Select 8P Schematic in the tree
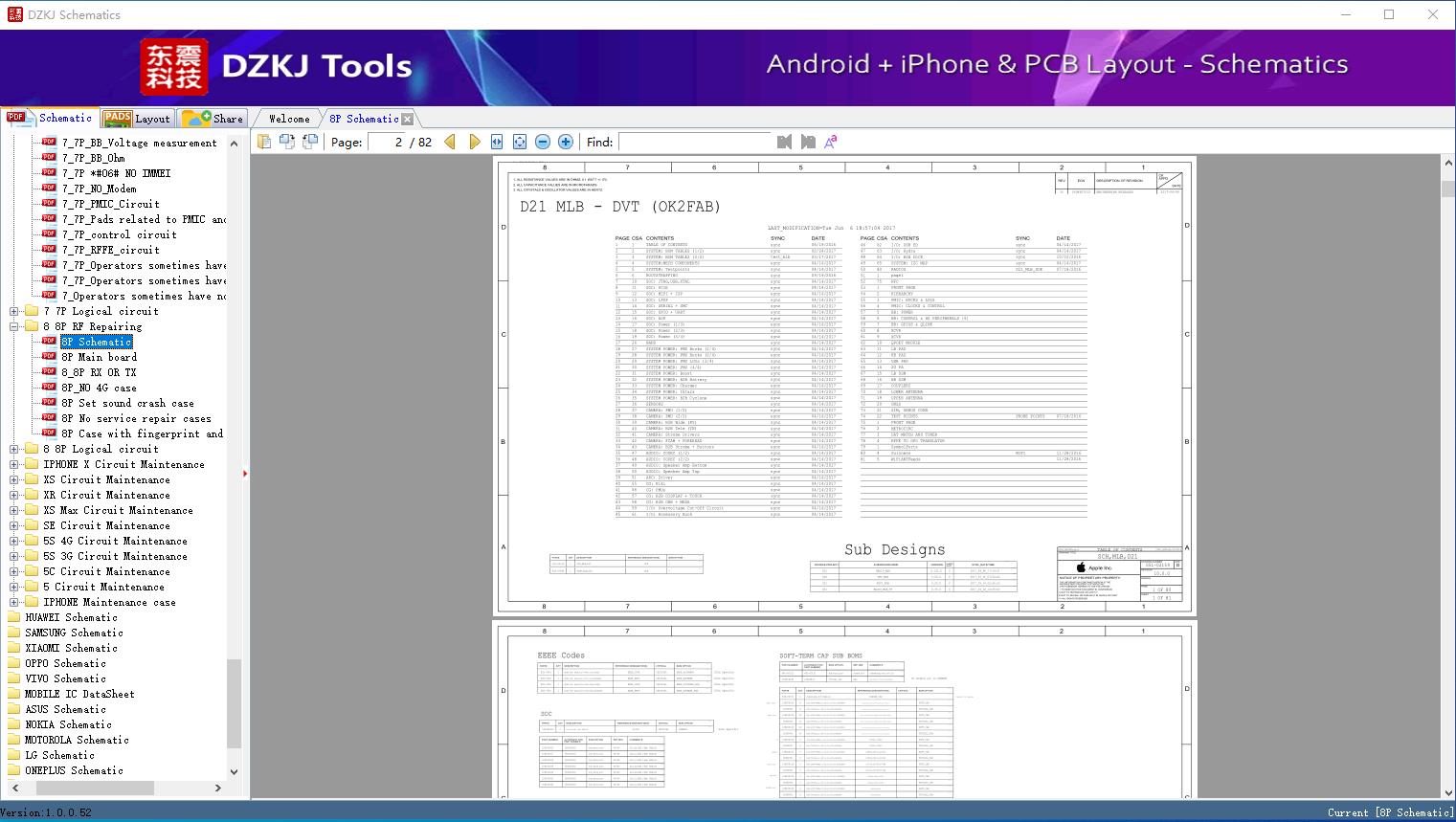Screen dimensions: 1456x822 click(97, 342)
